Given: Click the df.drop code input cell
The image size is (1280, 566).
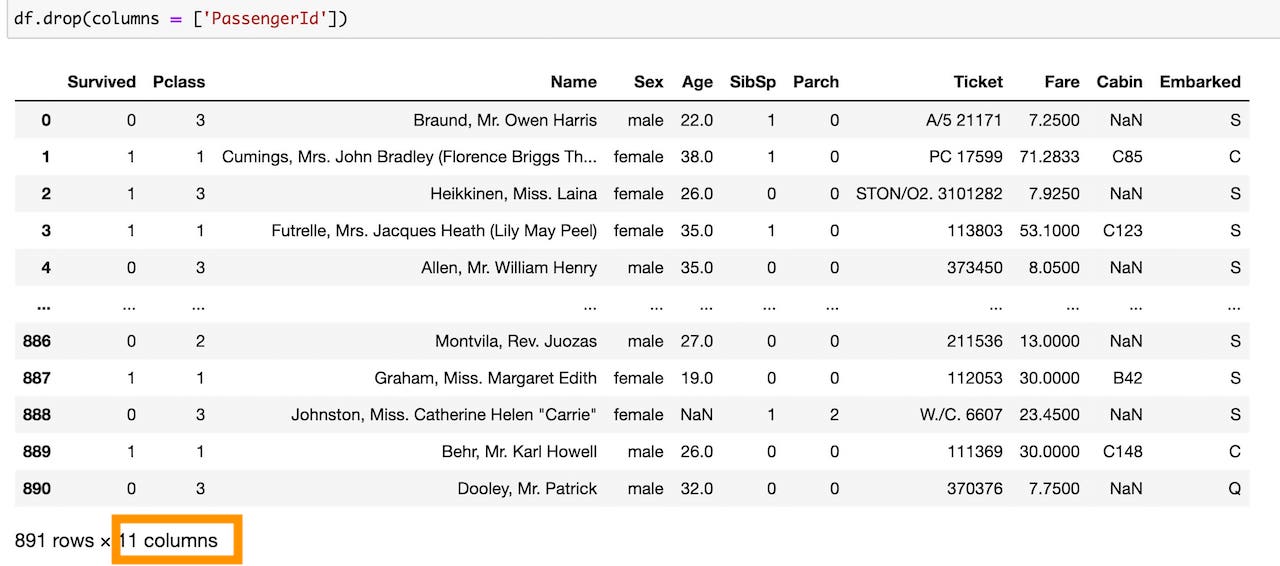Looking at the screenshot, I should (x=640, y=19).
